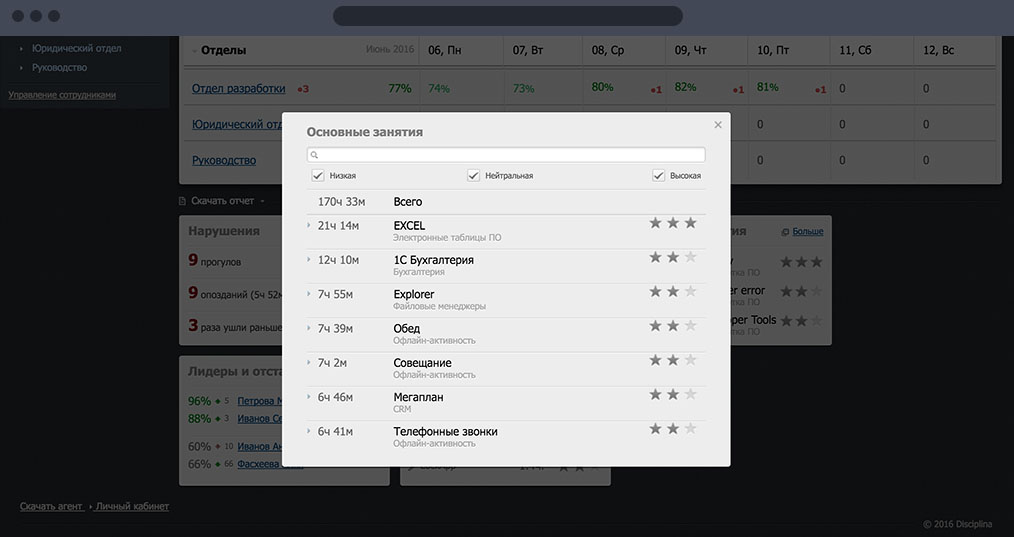Viewport: 1014px width, 537px height.
Task: Set EXCEL rating to three stars
Action: tap(690, 223)
